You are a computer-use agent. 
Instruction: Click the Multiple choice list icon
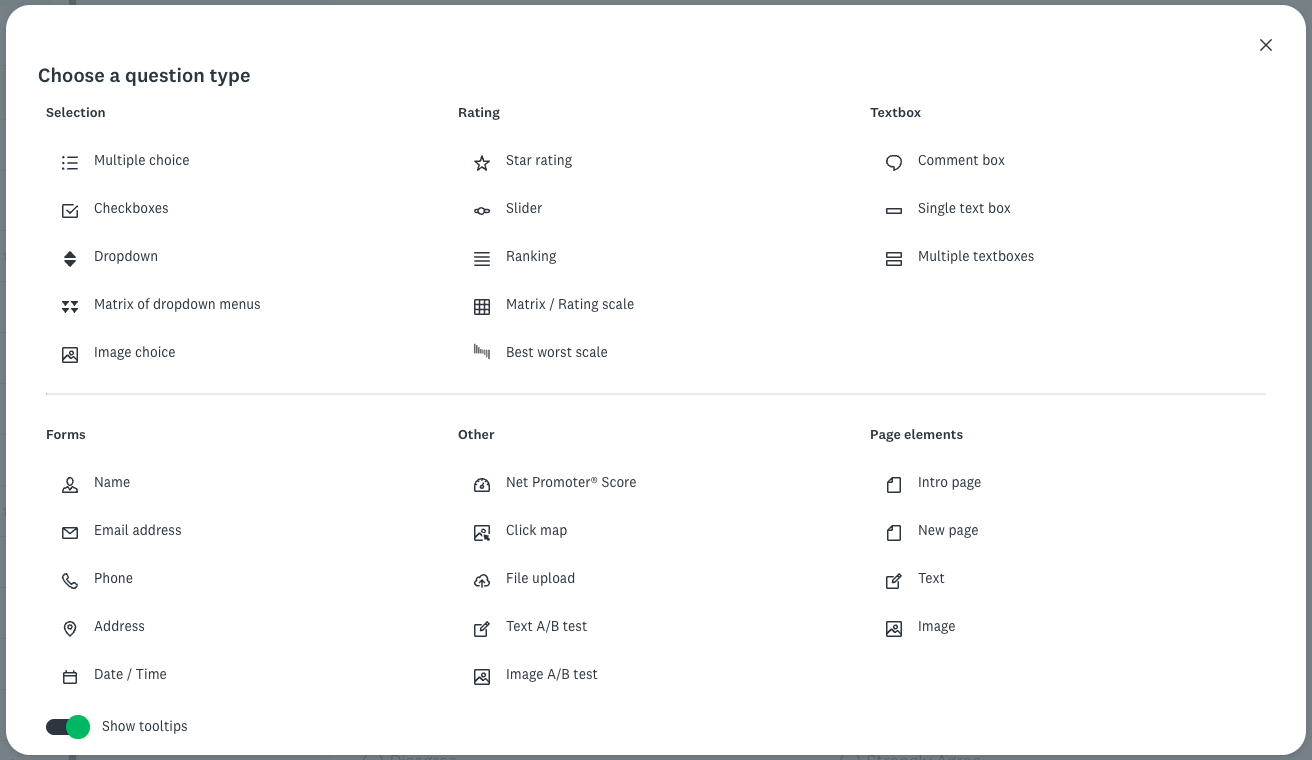(x=70, y=163)
